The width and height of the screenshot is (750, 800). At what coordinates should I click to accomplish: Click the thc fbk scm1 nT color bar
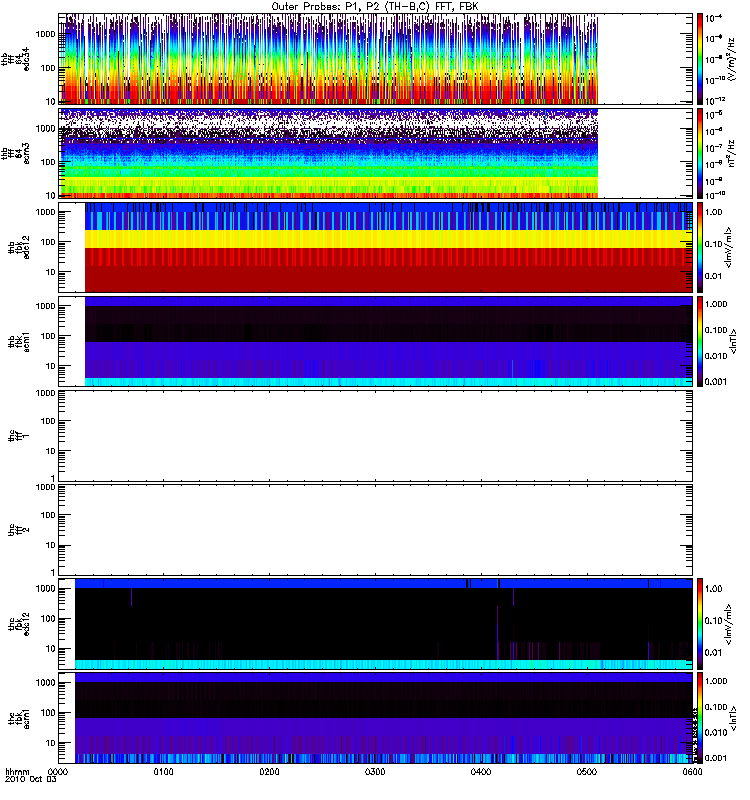coord(700,718)
